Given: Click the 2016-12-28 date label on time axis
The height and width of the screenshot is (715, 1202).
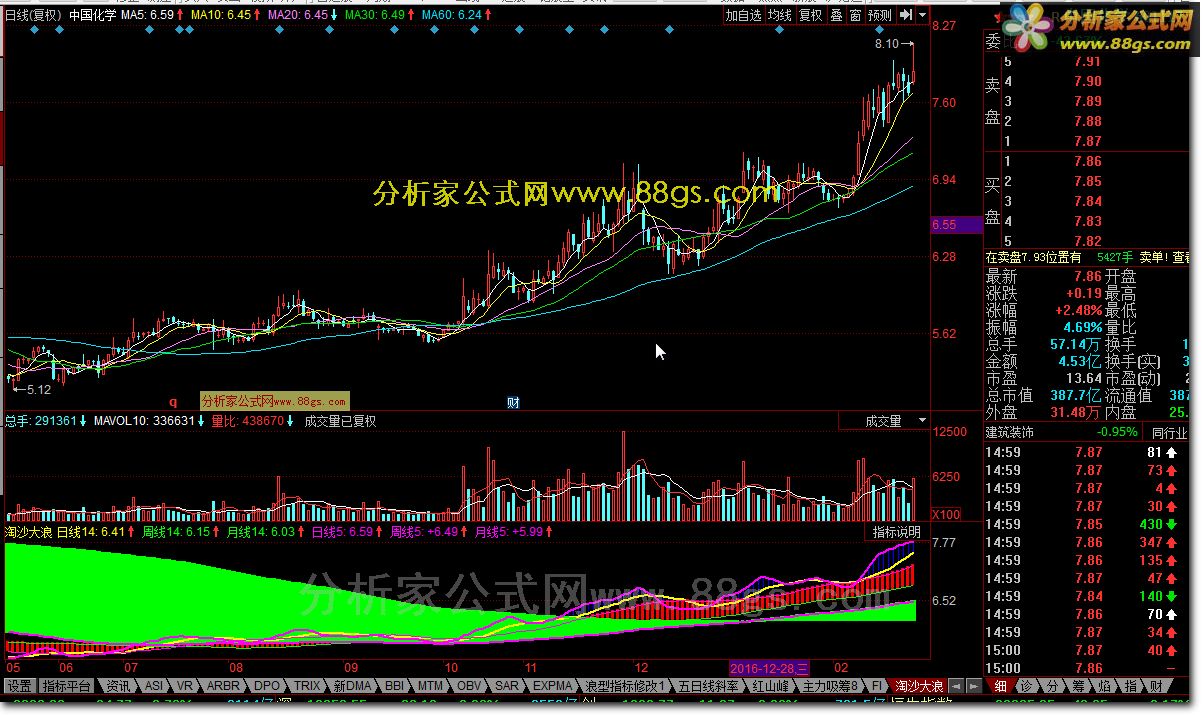Looking at the screenshot, I should [769, 667].
